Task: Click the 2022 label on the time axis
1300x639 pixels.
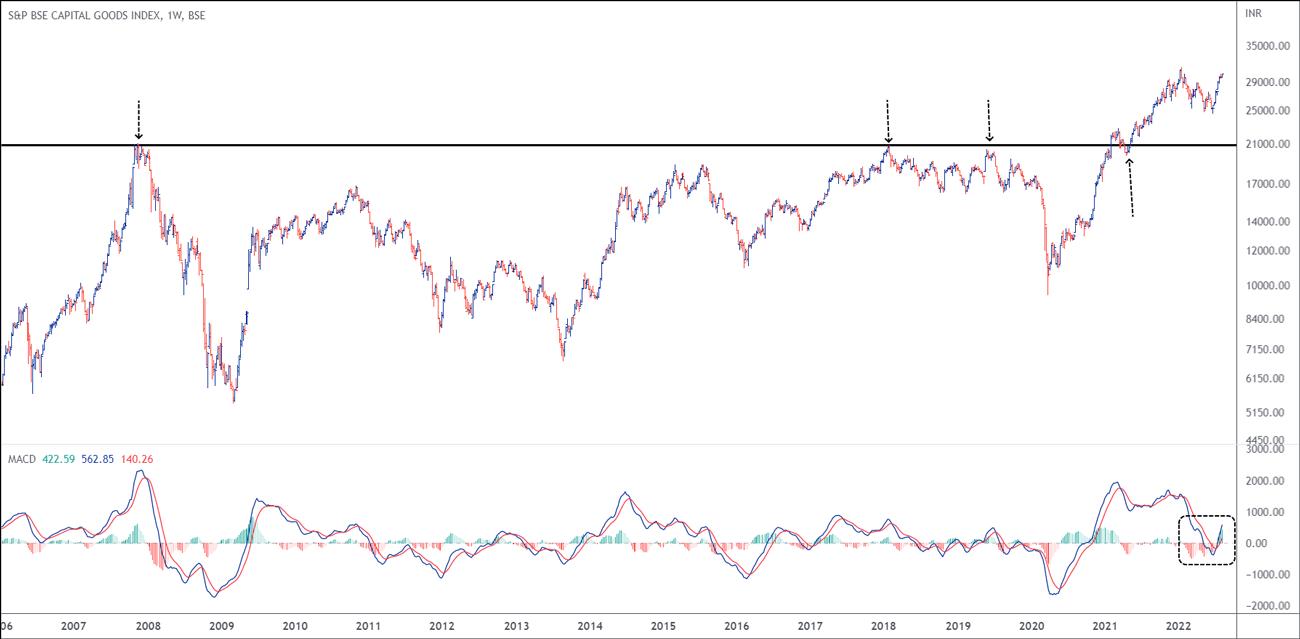Action: pyautogui.click(x=1180, y=626)
